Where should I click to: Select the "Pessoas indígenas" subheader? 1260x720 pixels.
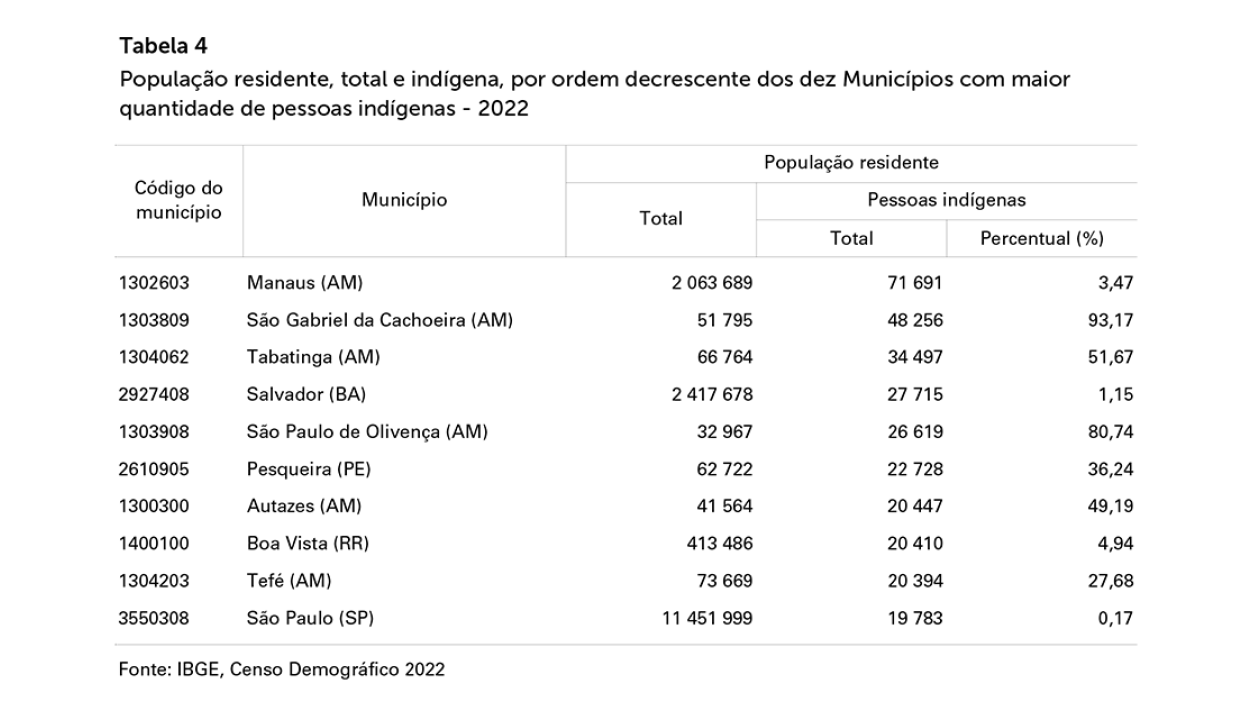click(x=946, y=200)
